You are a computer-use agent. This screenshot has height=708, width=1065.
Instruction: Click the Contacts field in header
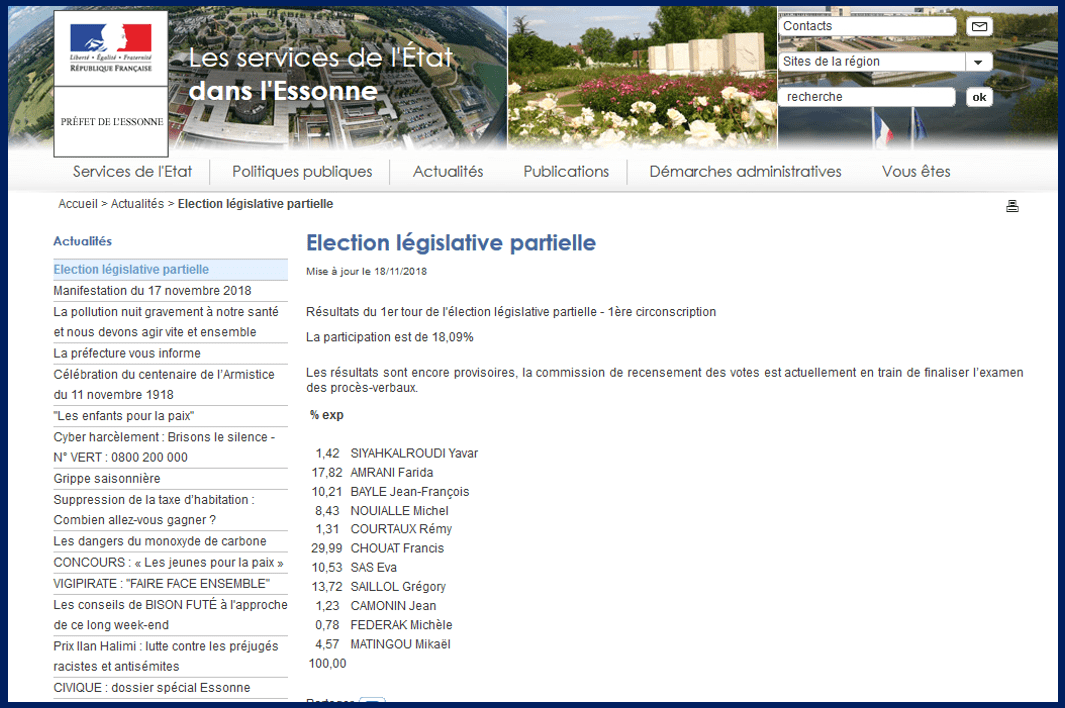click(x=866, y=27)
